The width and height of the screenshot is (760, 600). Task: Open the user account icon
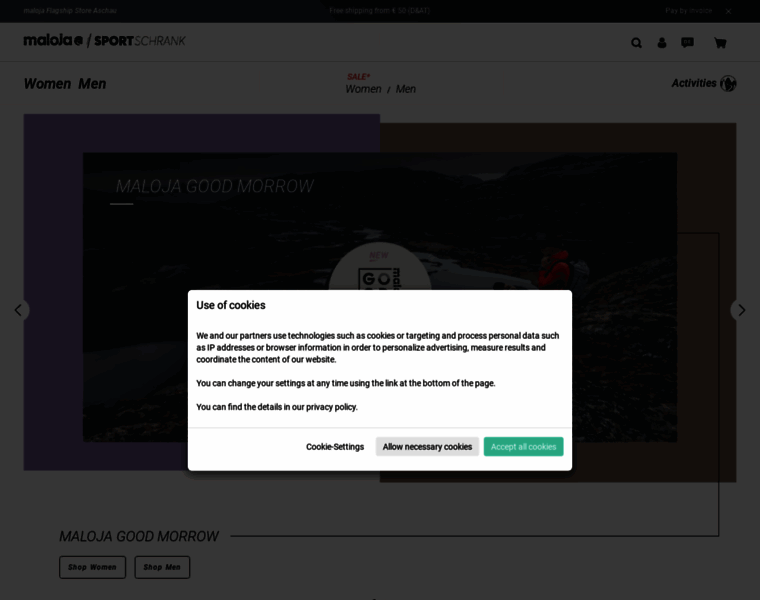(x=662, y=43)
